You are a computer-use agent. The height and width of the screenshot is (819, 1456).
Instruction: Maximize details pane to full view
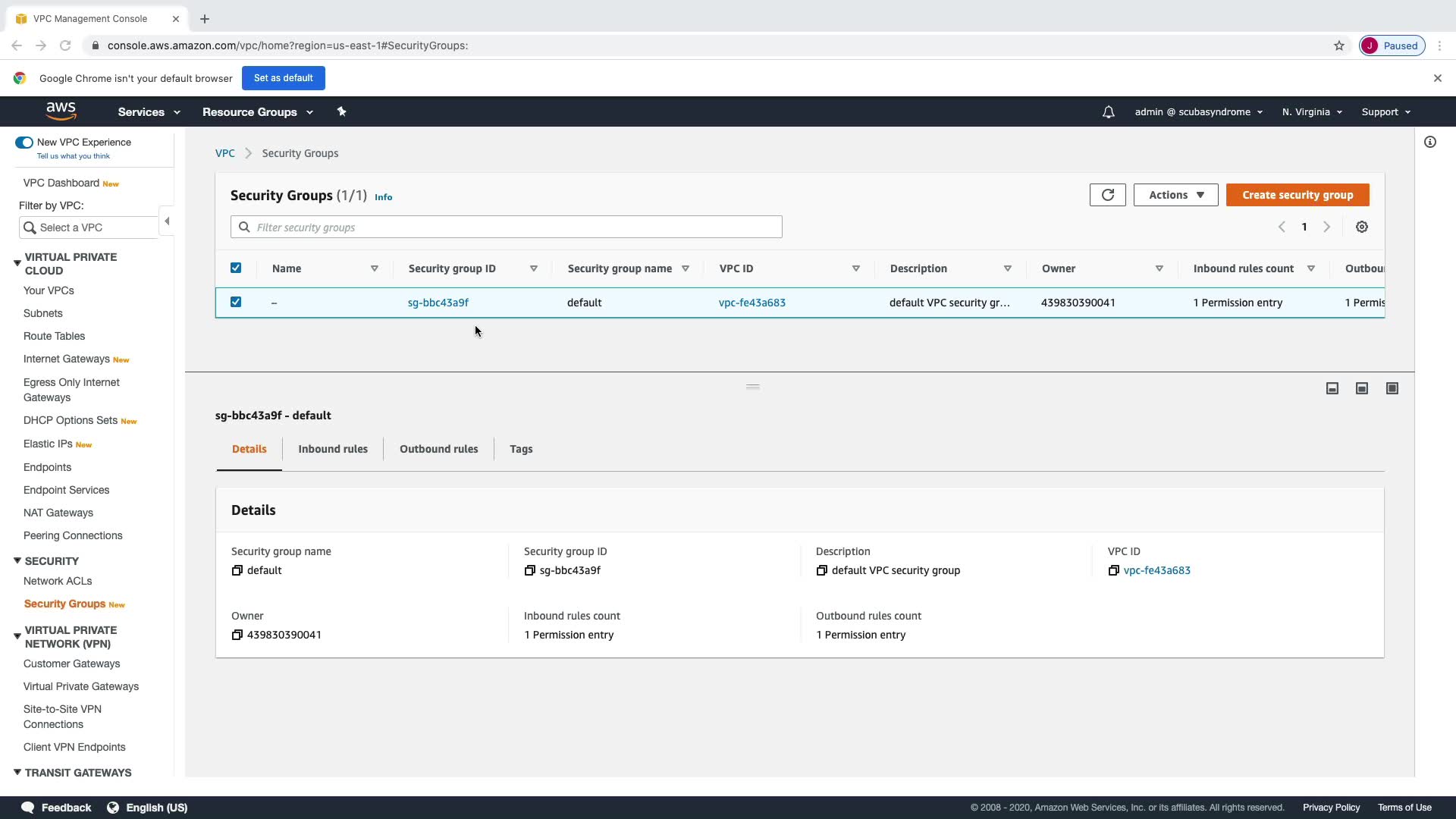coord(1392,388)
